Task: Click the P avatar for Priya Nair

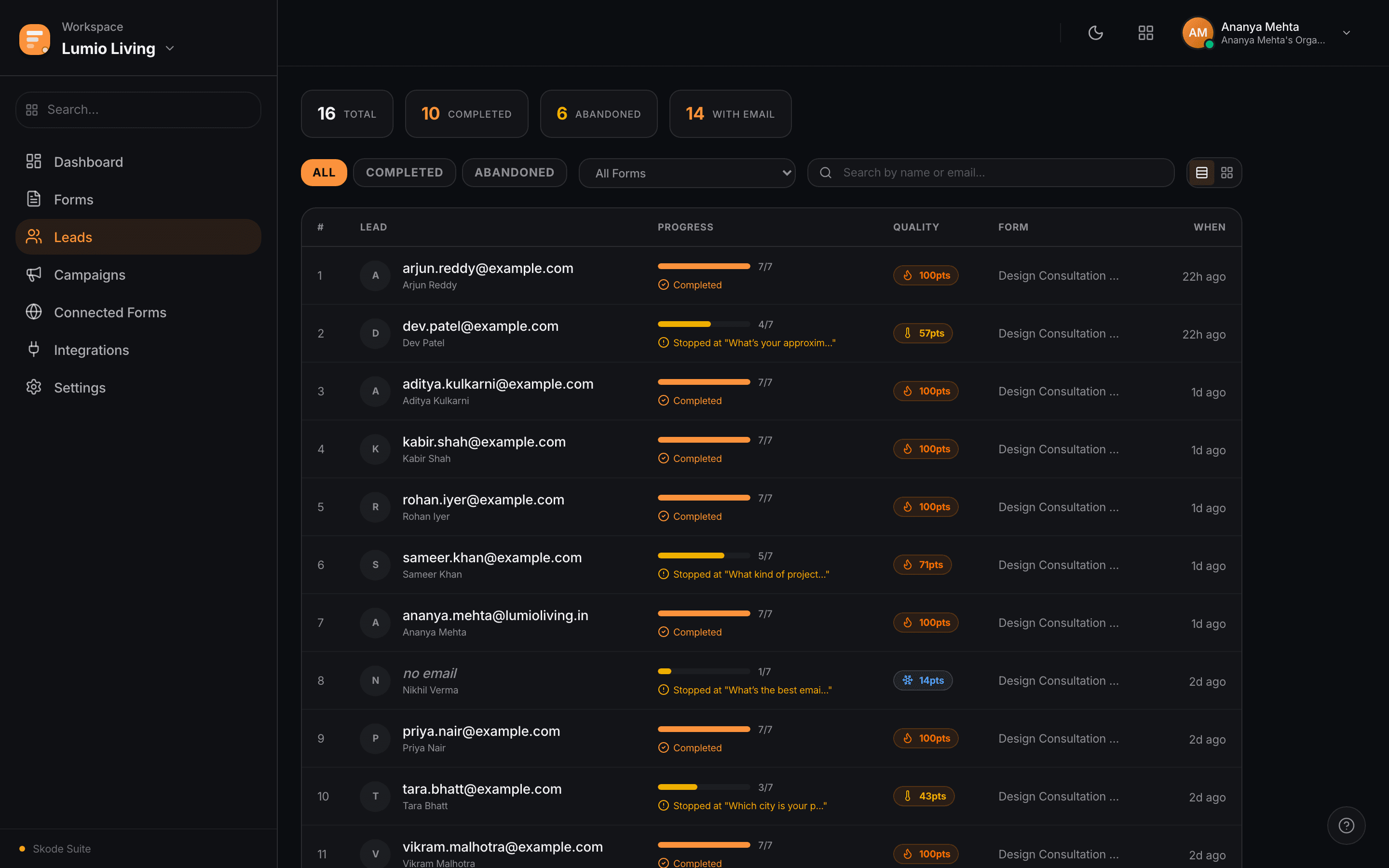Action: click(375, 738)
